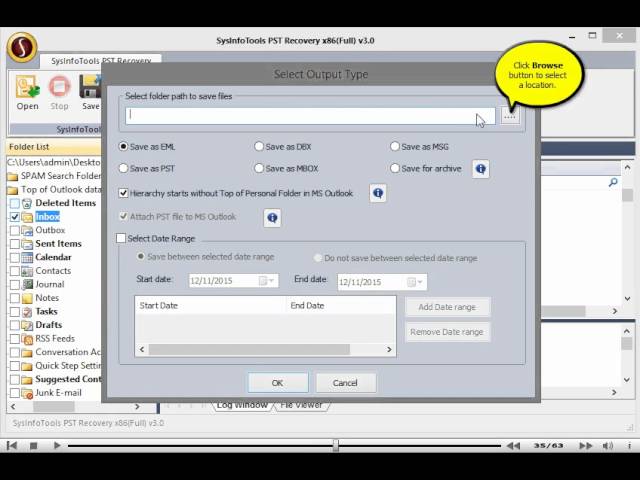
Task: Click the Save floppy disk icon
Action: (90, 87)
